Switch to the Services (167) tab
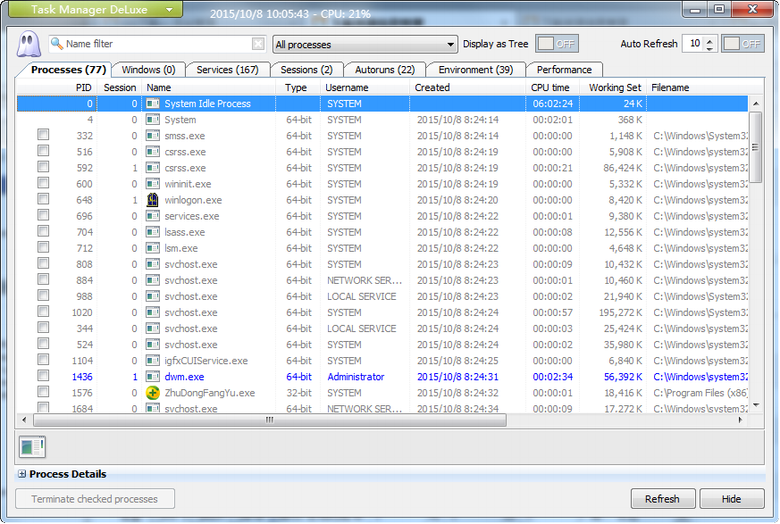 (x=227, y=70)
